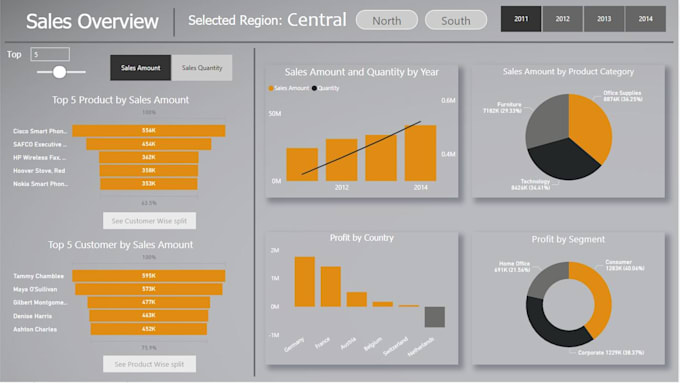Select the South region button
This screenshot has height=383, width=680.
(456, 20)
